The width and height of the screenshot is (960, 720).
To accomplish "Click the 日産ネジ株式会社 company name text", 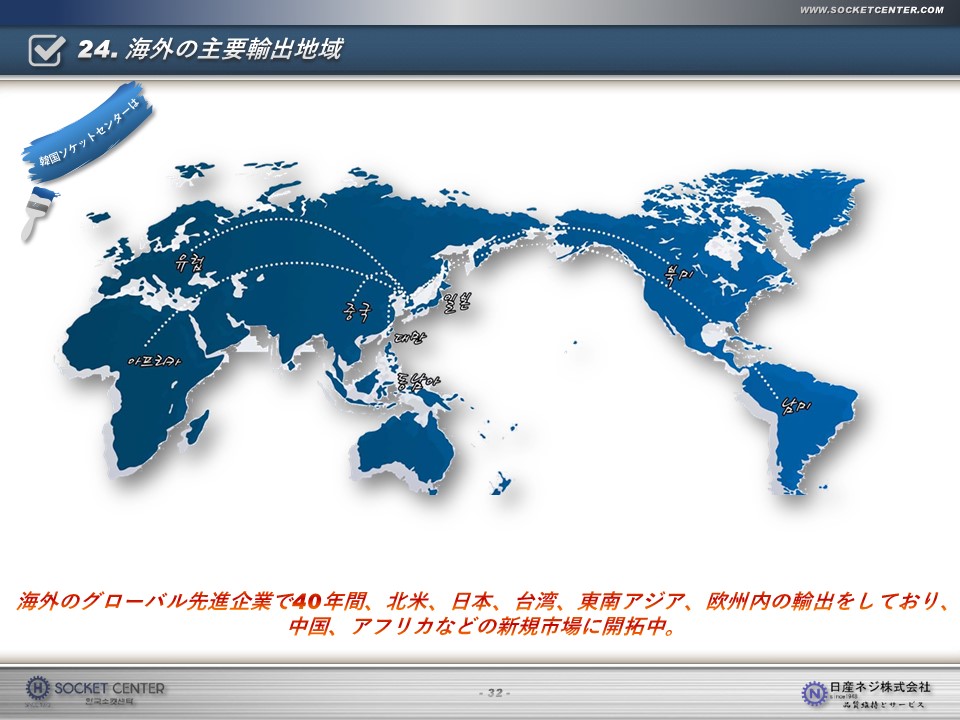I will click(x=880, y=686).
